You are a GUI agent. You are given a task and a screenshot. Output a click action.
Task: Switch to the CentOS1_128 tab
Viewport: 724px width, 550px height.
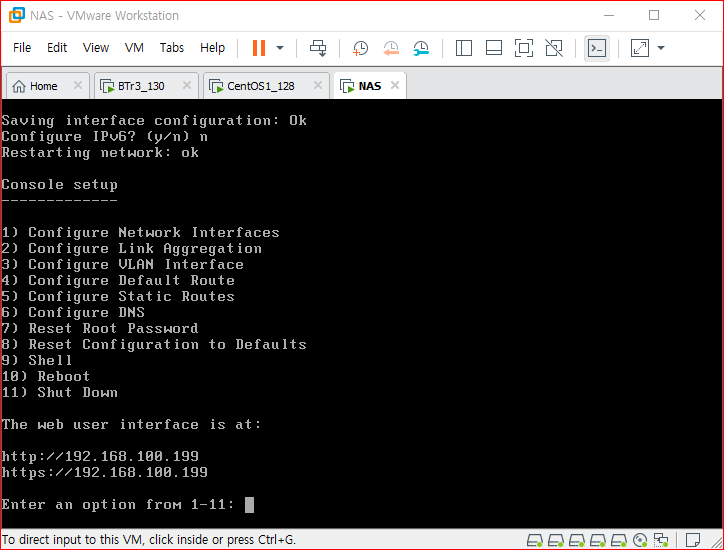pos(266,86)
